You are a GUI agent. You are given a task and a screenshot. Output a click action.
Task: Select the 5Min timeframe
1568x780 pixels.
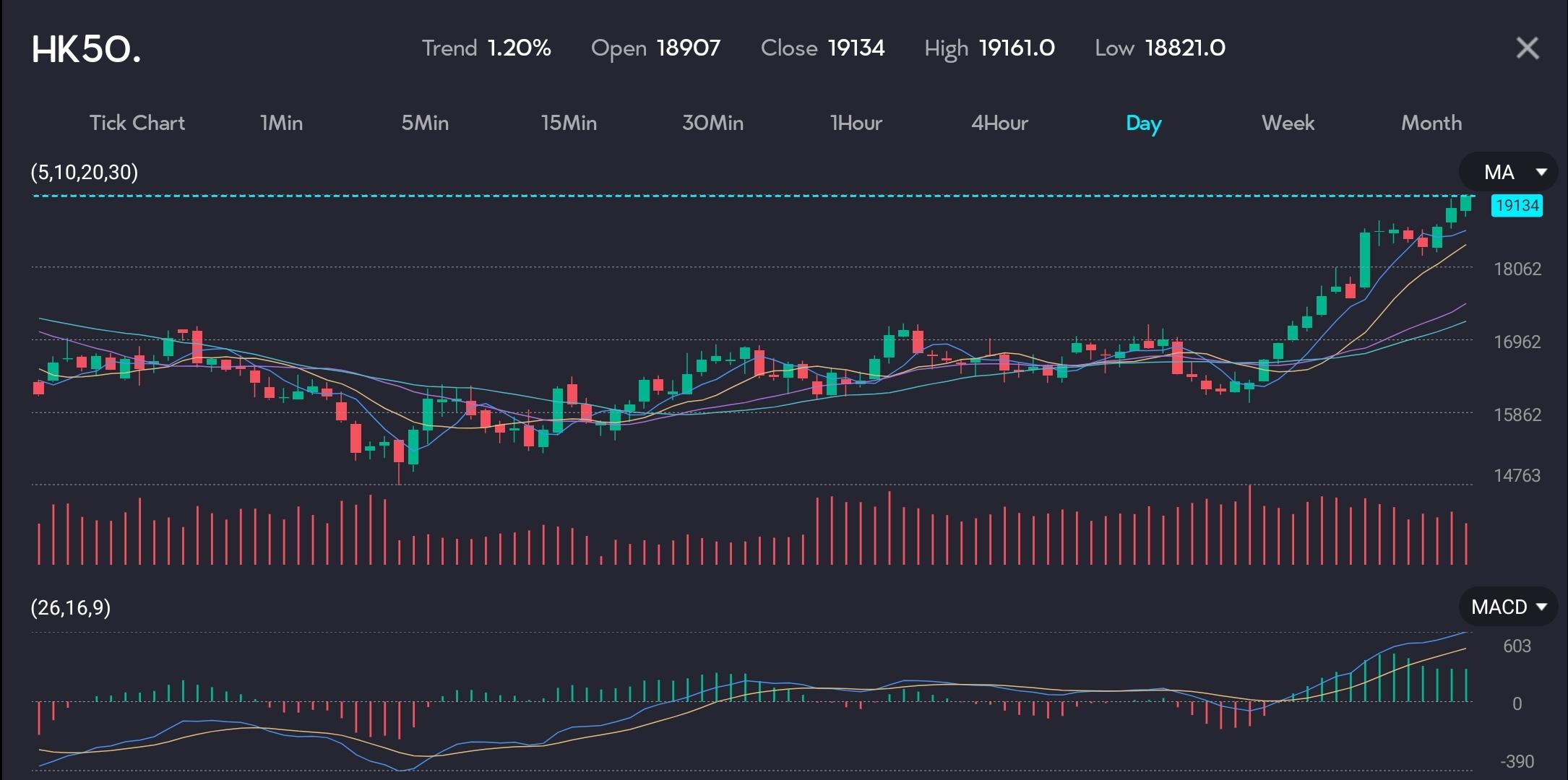pos(425,123)
